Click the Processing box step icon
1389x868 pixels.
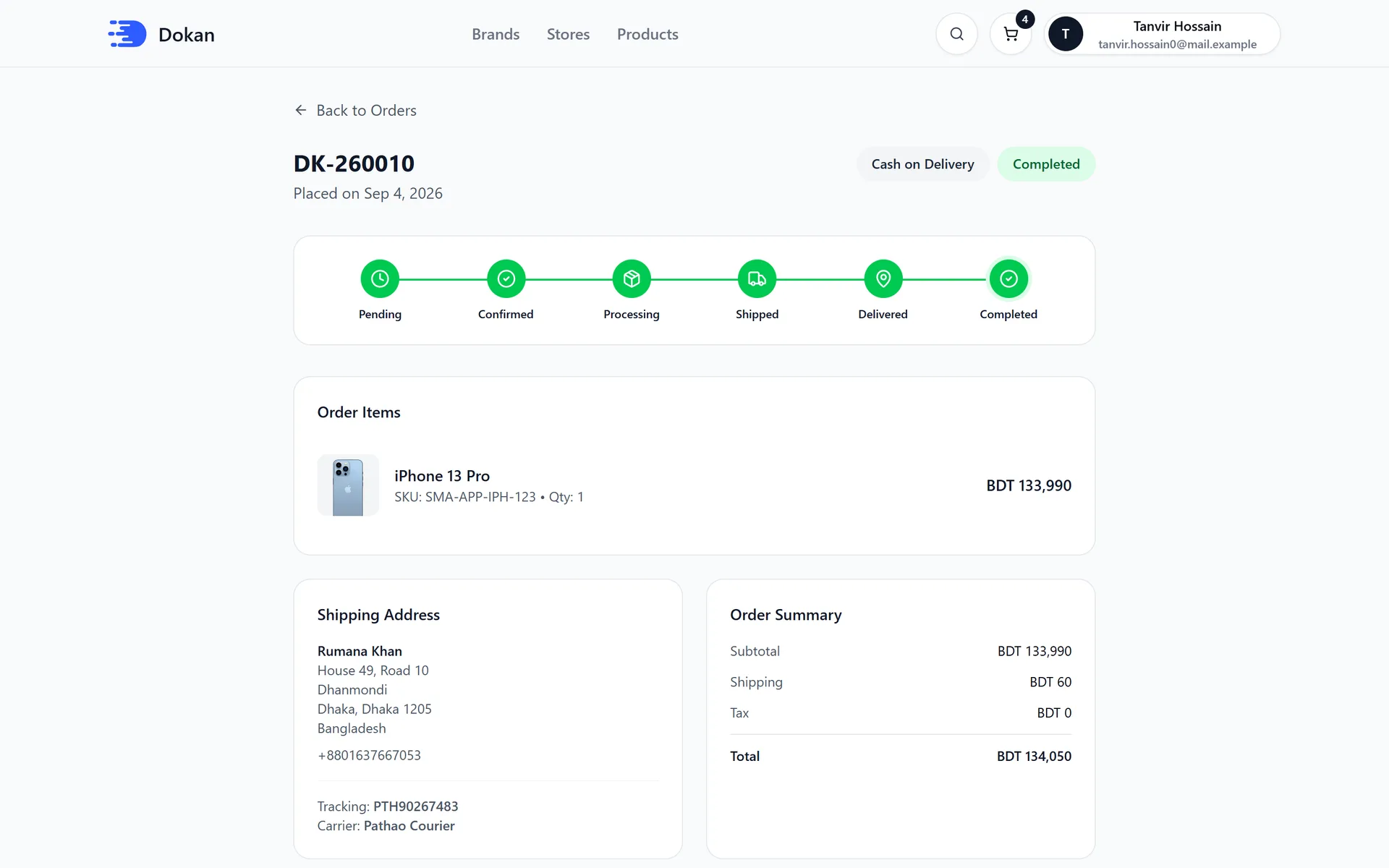(632, 278)
